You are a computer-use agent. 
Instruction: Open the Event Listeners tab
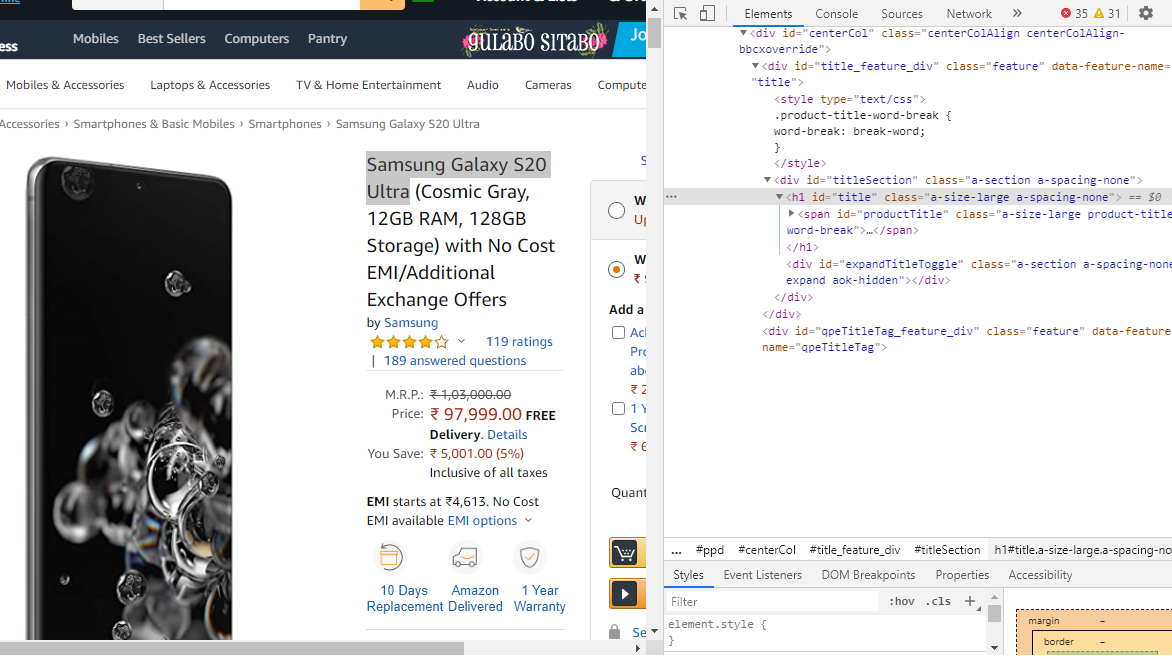click(762, 575)
